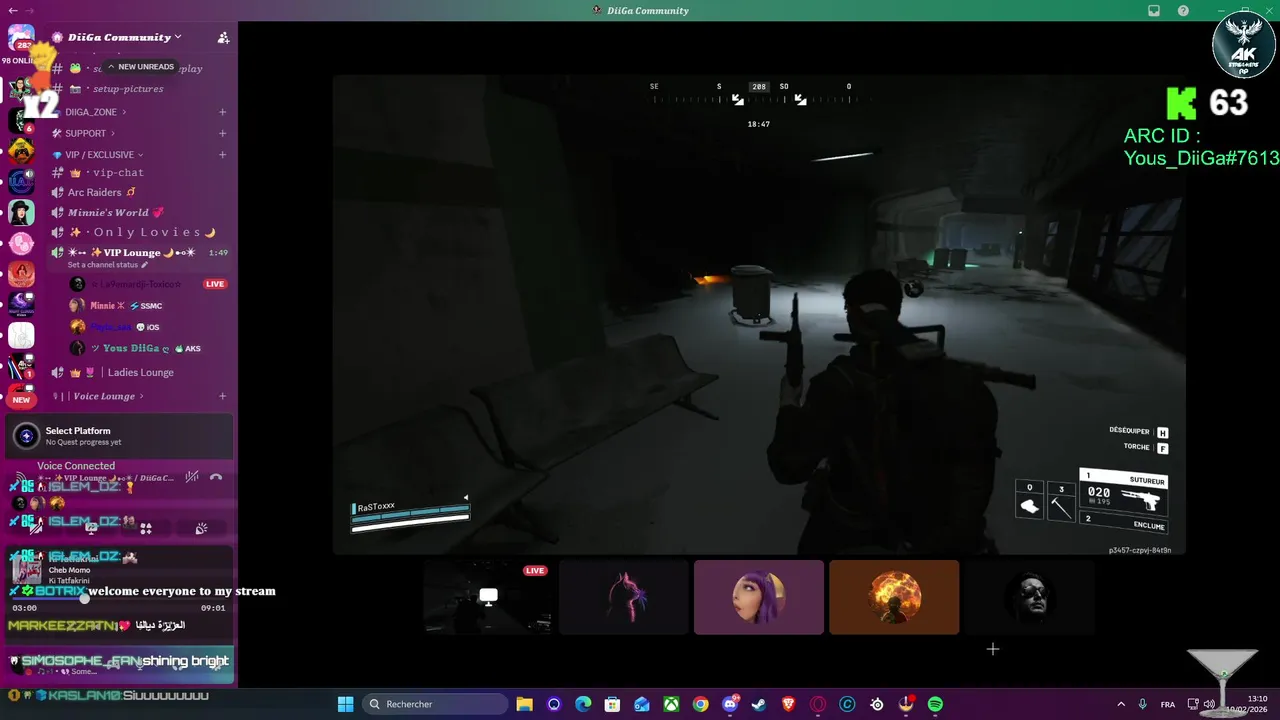Viewport: 1280px width, 720px height.
Task: Toggle screen sharing in the voice panel
Action: [91, 528]
